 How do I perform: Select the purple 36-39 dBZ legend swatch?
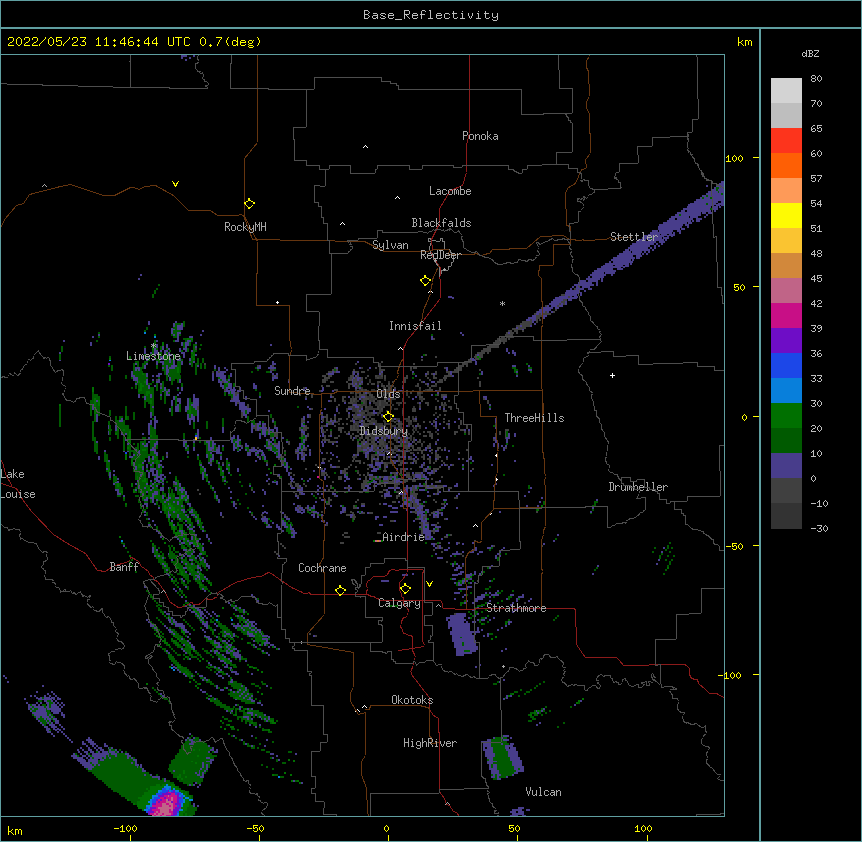click(786, 341)
